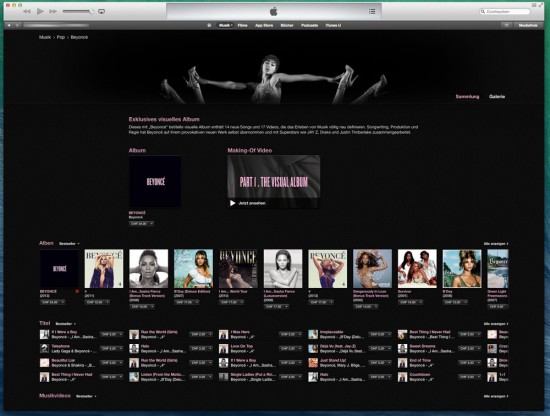Screen dimensions: 550x416
Task: Click the Beautiful Liar song artwork
Action: pos(44,363)
